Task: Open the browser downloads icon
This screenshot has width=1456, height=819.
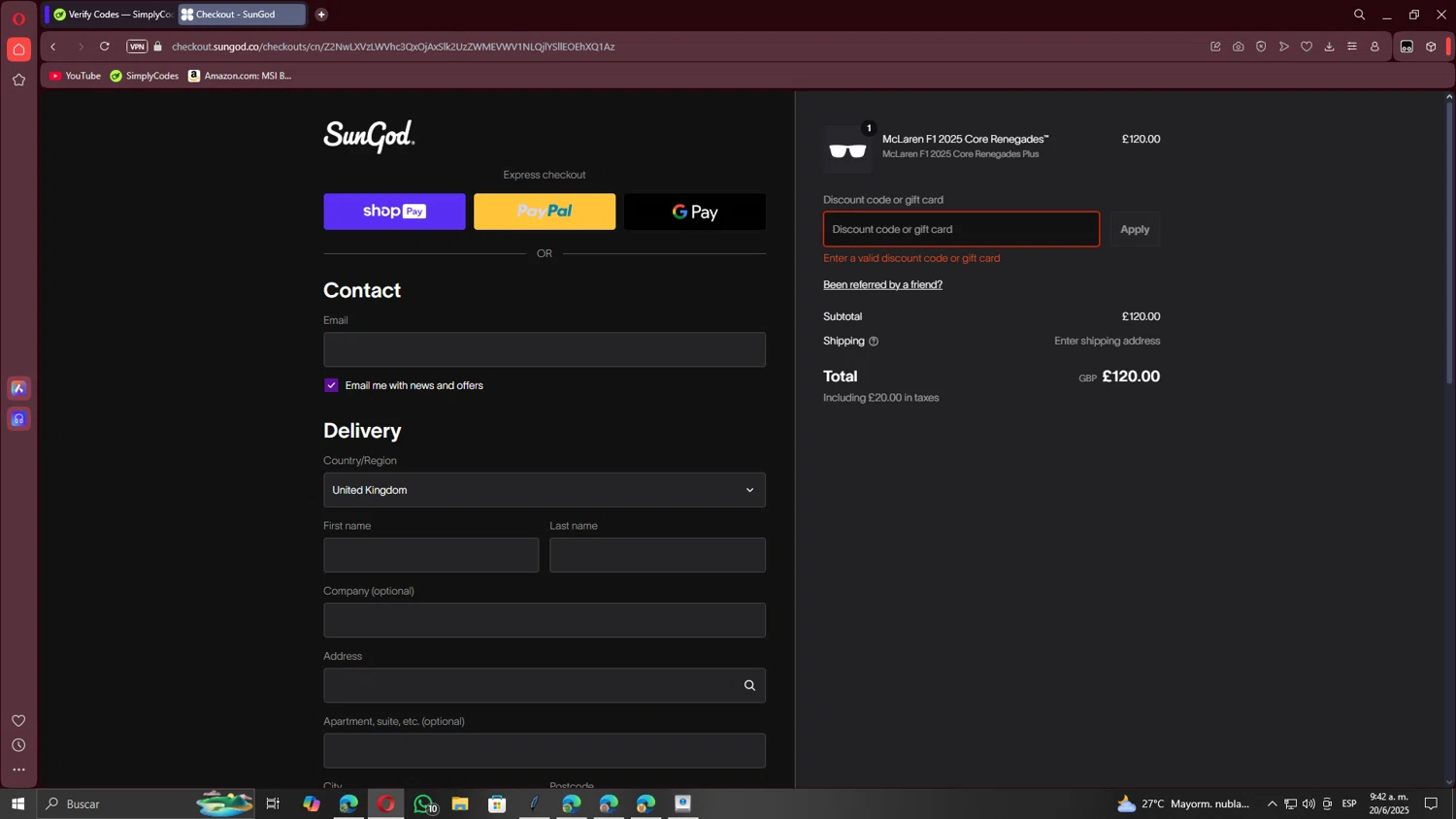Action: (1330, 47)
